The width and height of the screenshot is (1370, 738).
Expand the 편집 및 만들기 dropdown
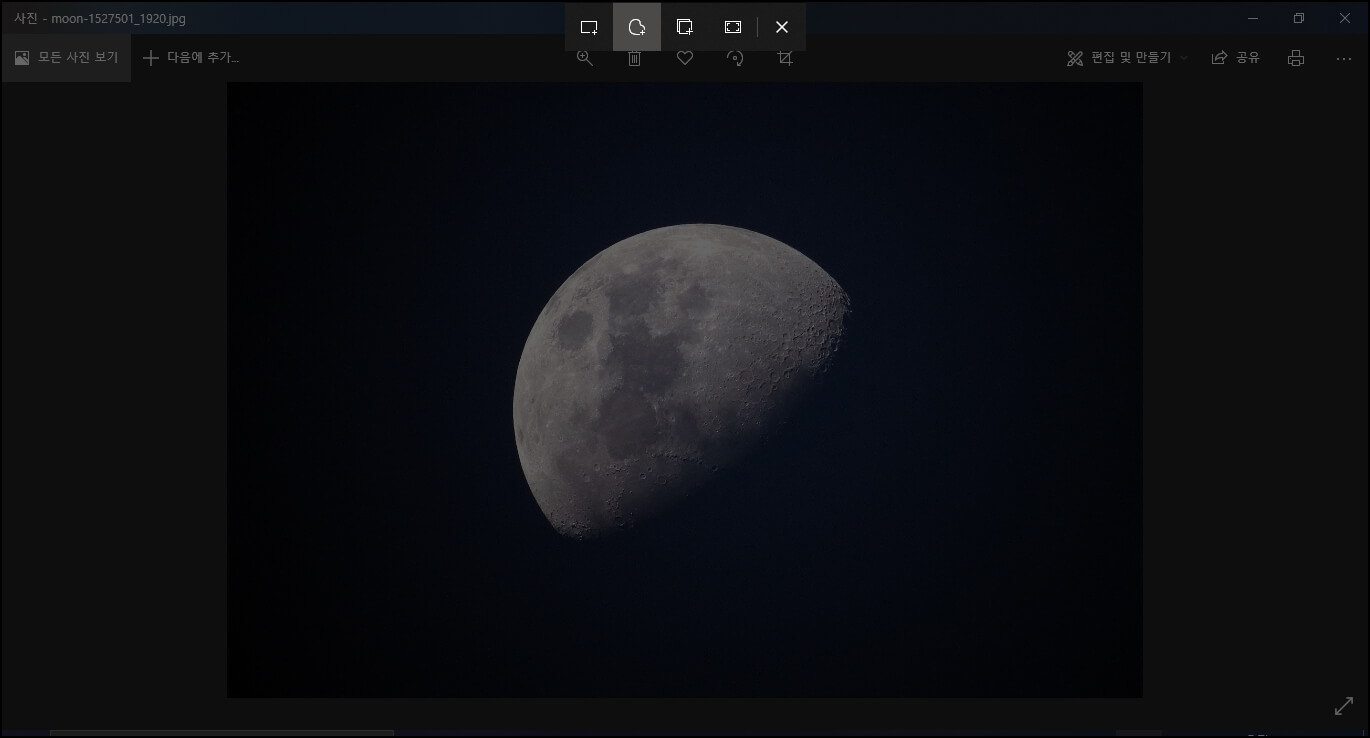click(1128, 58)
